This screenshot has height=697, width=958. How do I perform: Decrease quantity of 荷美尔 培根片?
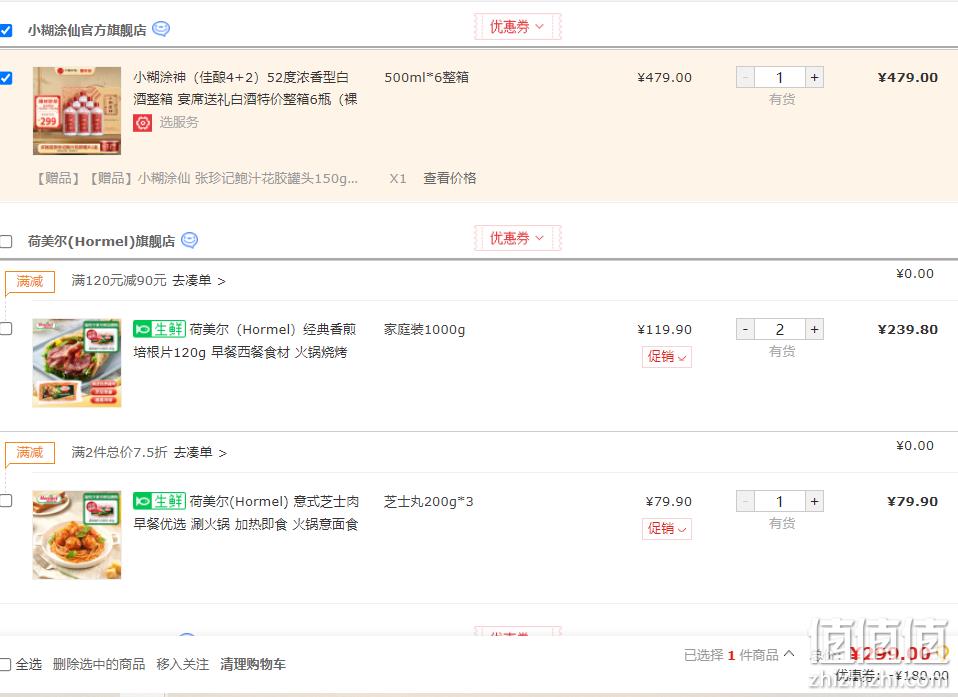click(745, 330)
